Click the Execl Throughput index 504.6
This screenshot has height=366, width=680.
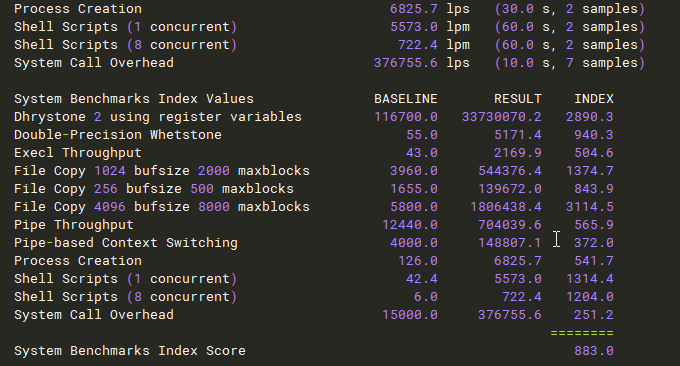[594, 153]
